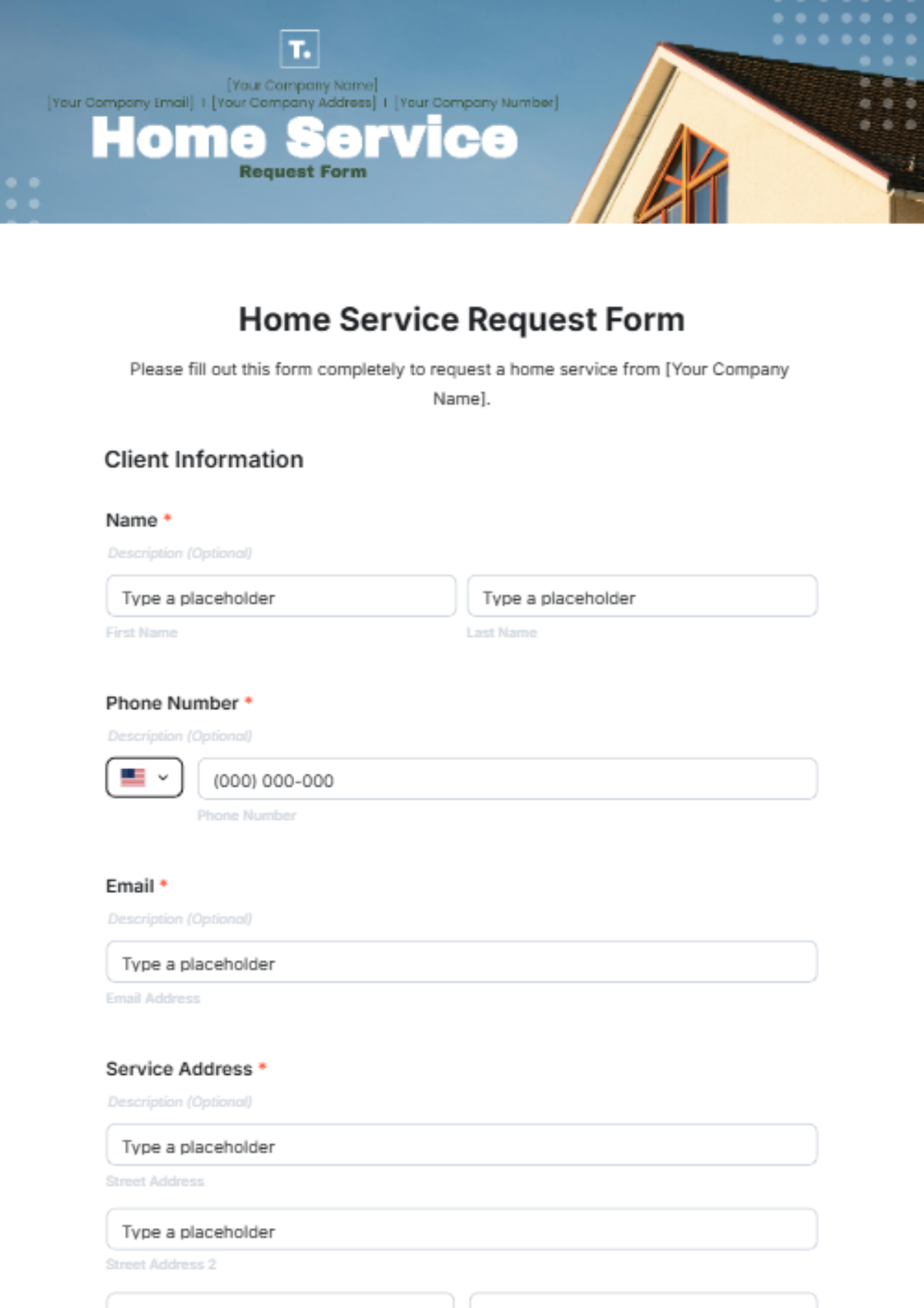Image resolution: width=924 pixels, height=1308 pixels.
Task: Select the Email Address input field
Action: click(461, 962)
